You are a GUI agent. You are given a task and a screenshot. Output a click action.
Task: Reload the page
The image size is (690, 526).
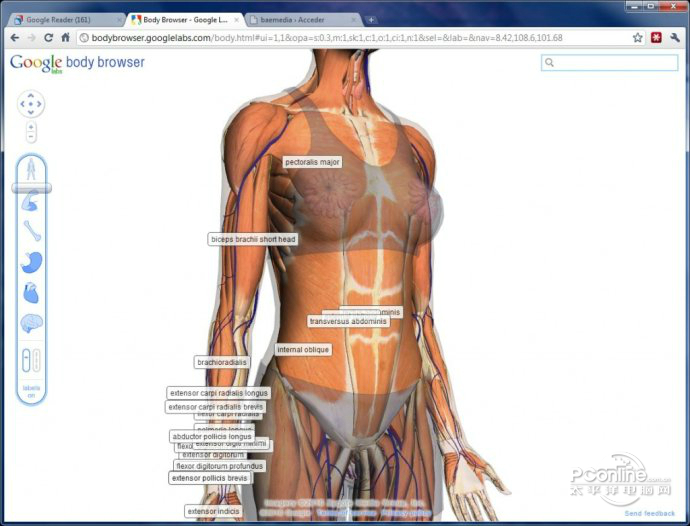48,38
